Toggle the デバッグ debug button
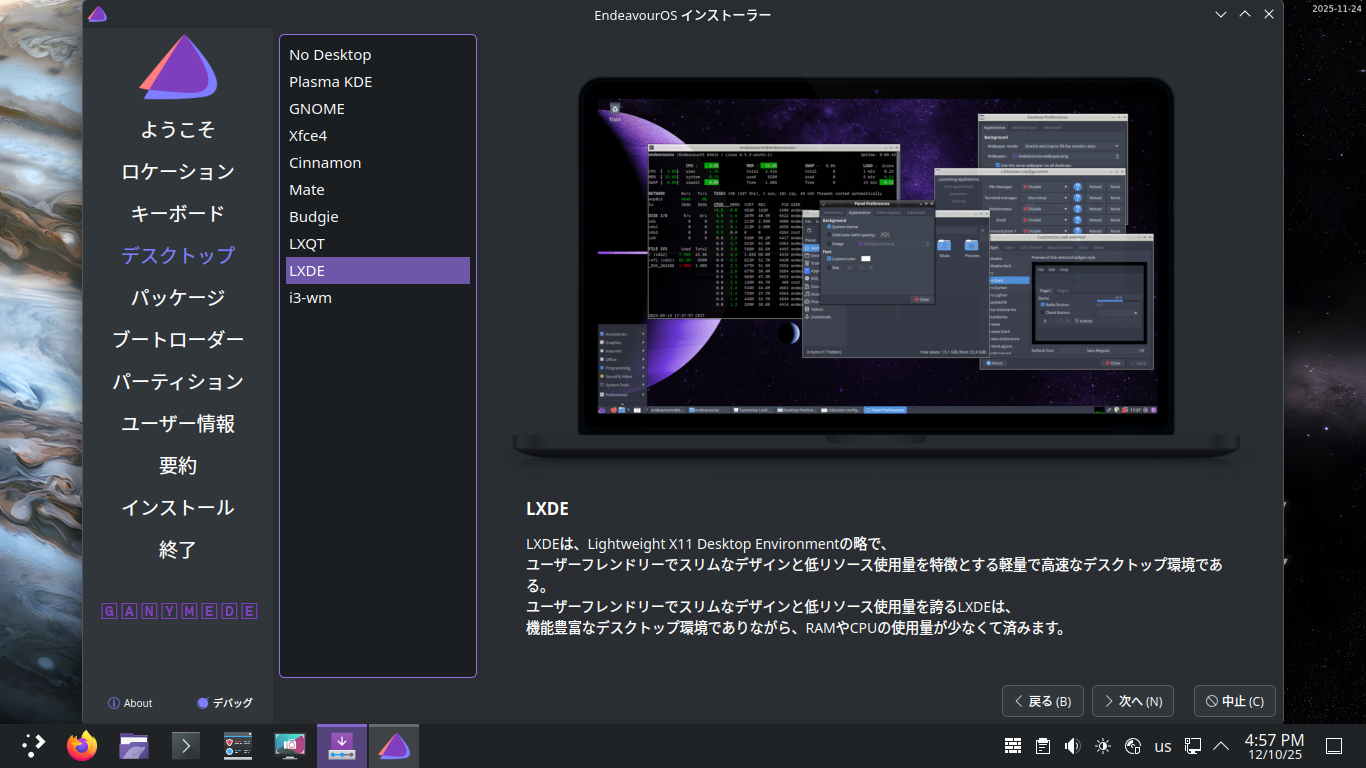Image resolution: width=1366 pixels, height=768 pixels. [225, 703]
